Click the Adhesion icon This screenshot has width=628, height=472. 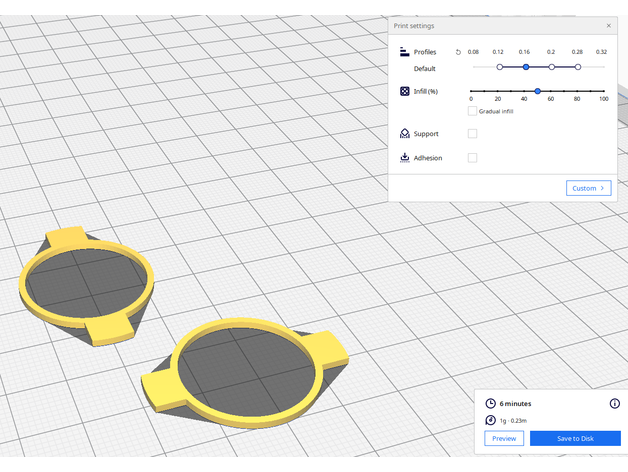pyautogui.click(x=404, y=158)
